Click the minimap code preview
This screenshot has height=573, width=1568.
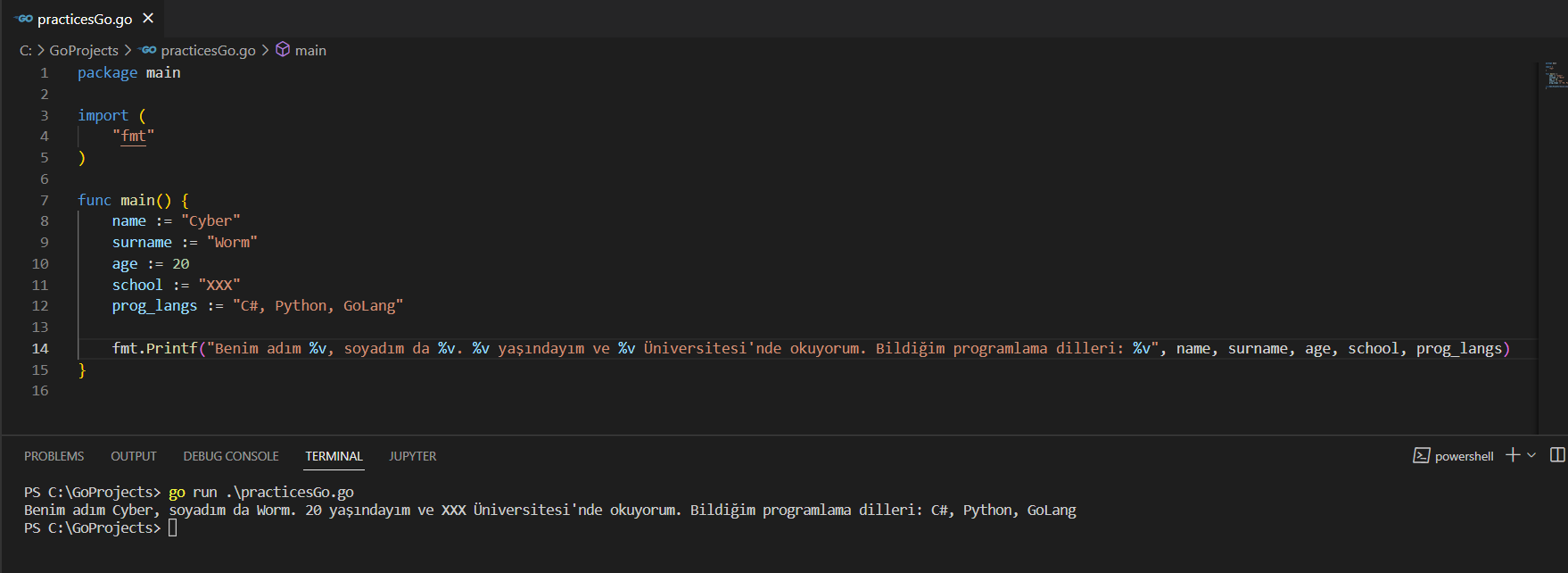click(x=1553, y=77)
